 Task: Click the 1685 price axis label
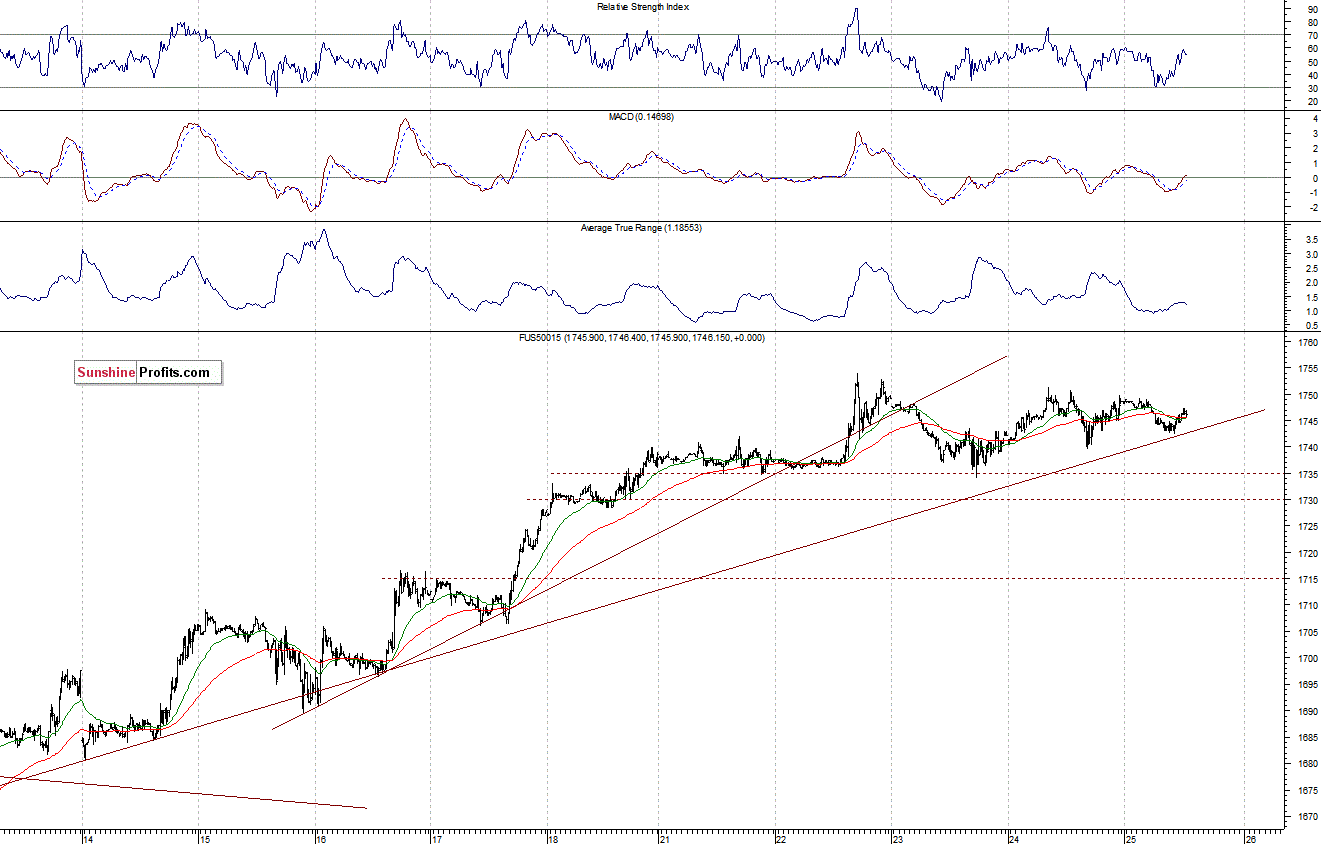1308,738
